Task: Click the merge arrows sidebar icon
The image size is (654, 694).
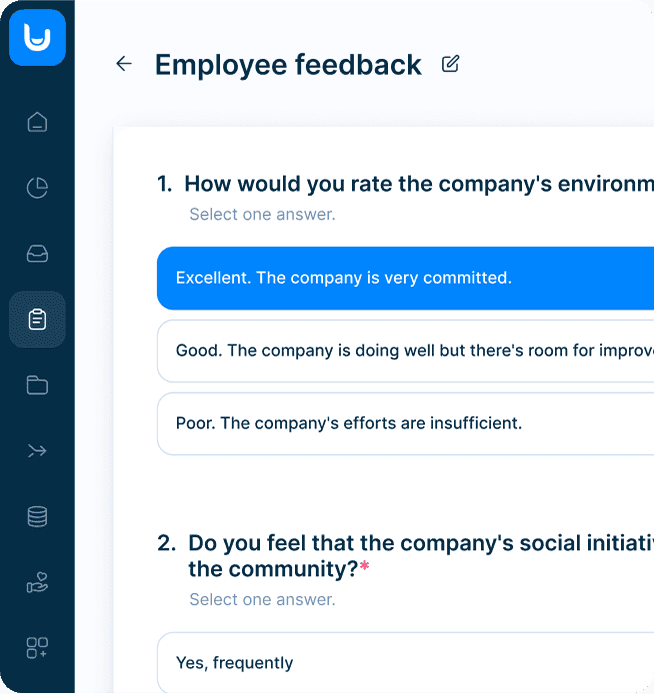Action: 37,451
